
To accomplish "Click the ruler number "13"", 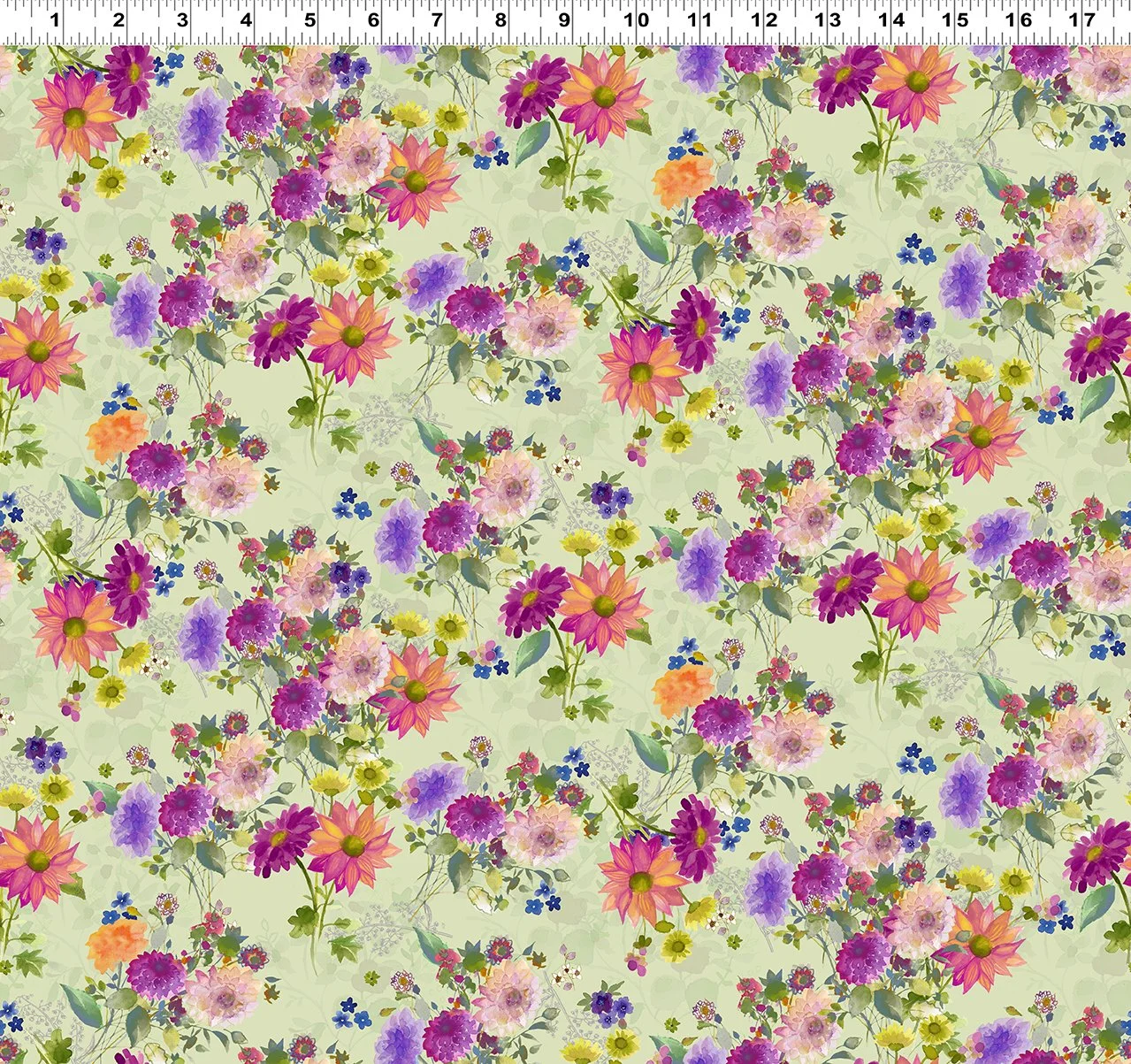I will pos(828,19).
